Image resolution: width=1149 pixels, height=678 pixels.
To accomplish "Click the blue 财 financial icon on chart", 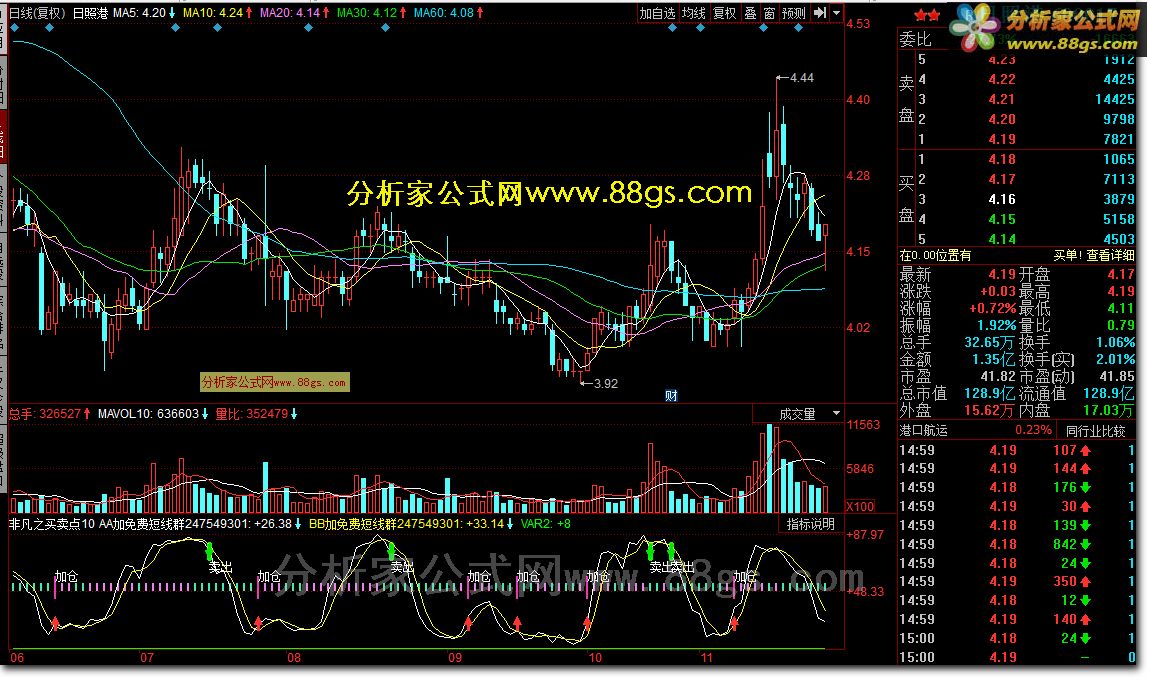I will tap(670, 396).
